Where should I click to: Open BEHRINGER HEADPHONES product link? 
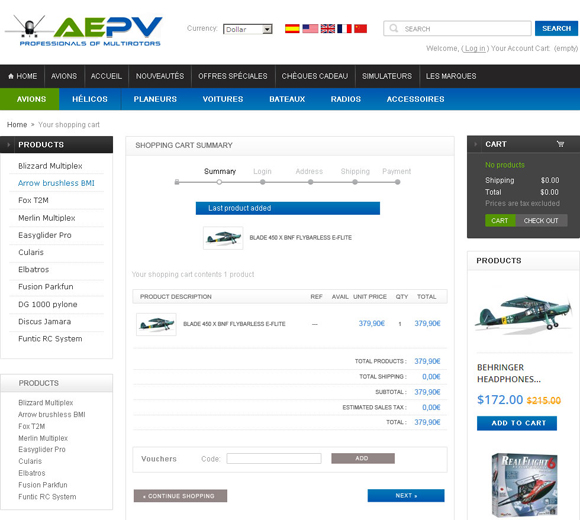pyautogui.click(x=509, y=373)
